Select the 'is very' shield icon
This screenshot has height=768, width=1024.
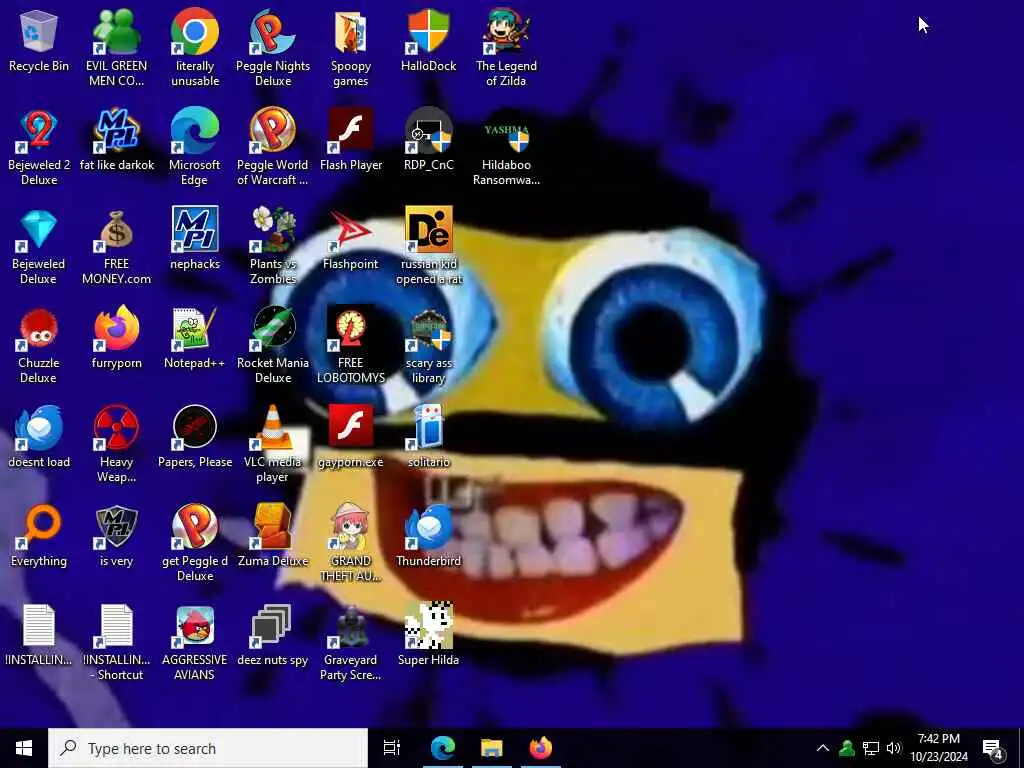coord(116,526)
